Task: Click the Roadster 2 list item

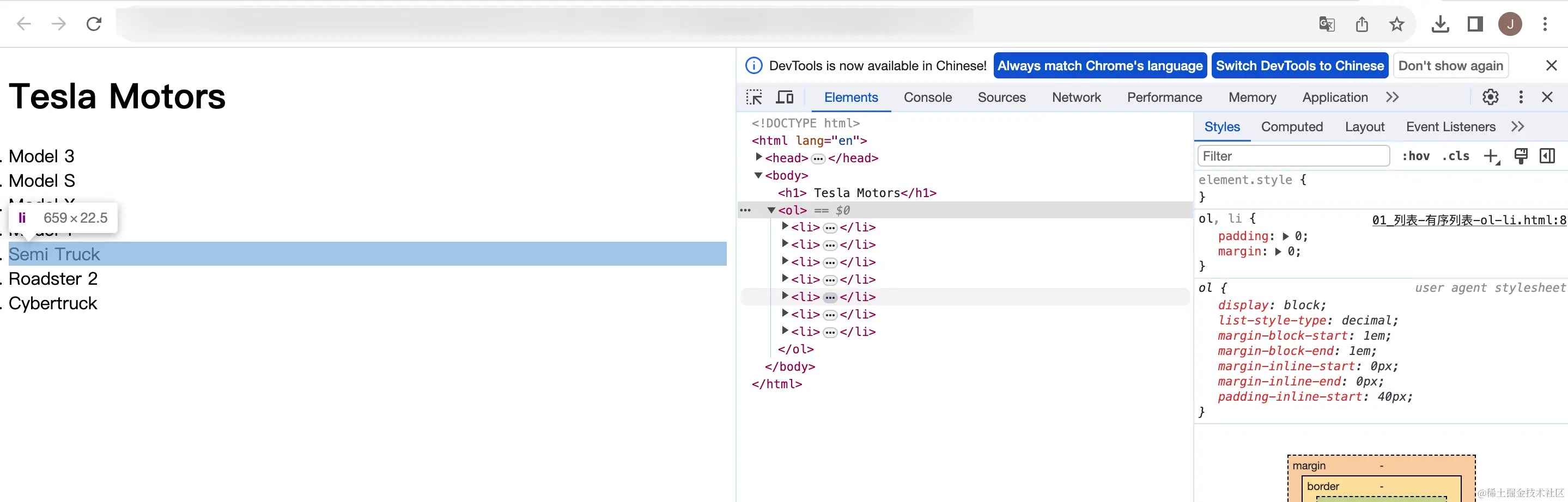Action: click(x=53, y=279)
